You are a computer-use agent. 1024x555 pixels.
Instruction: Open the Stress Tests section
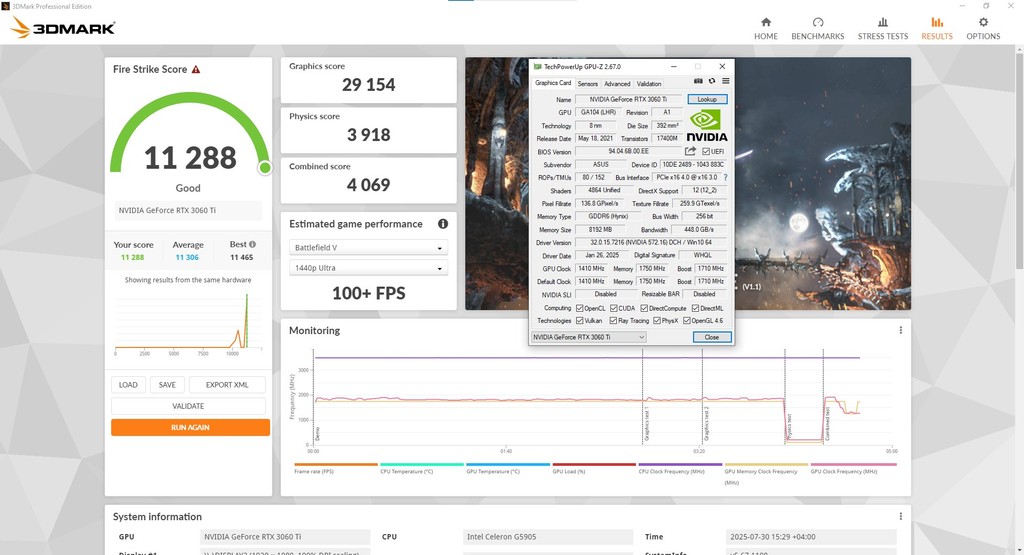(x=883, y=29)
